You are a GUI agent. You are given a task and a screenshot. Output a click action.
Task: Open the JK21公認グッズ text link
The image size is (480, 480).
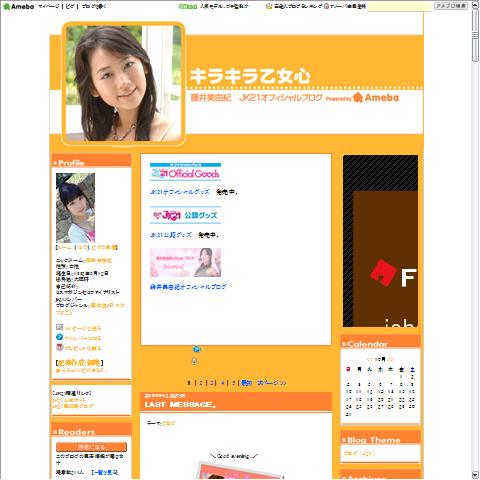click(x=171, y=235)
